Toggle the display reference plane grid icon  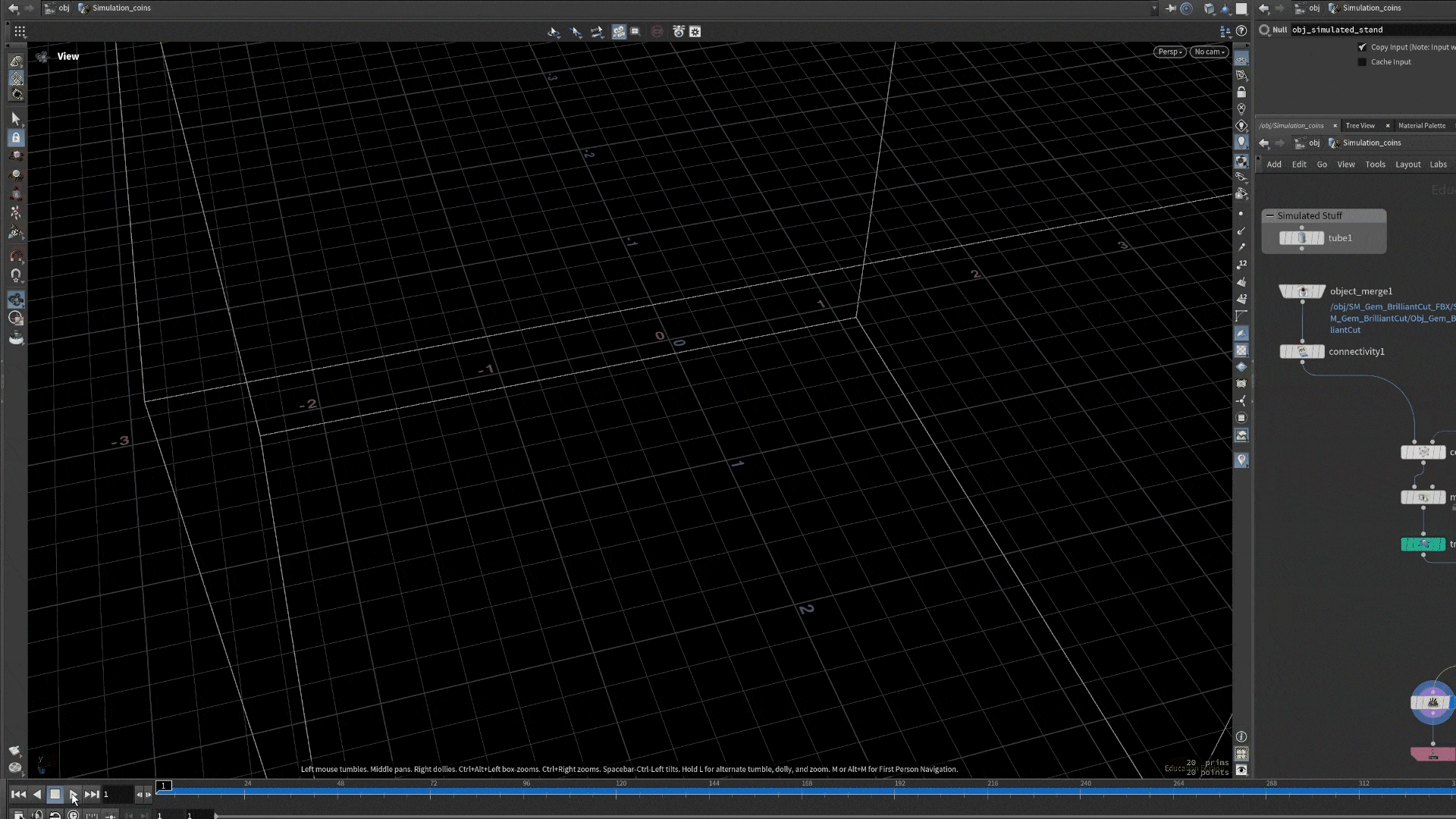1241,59
